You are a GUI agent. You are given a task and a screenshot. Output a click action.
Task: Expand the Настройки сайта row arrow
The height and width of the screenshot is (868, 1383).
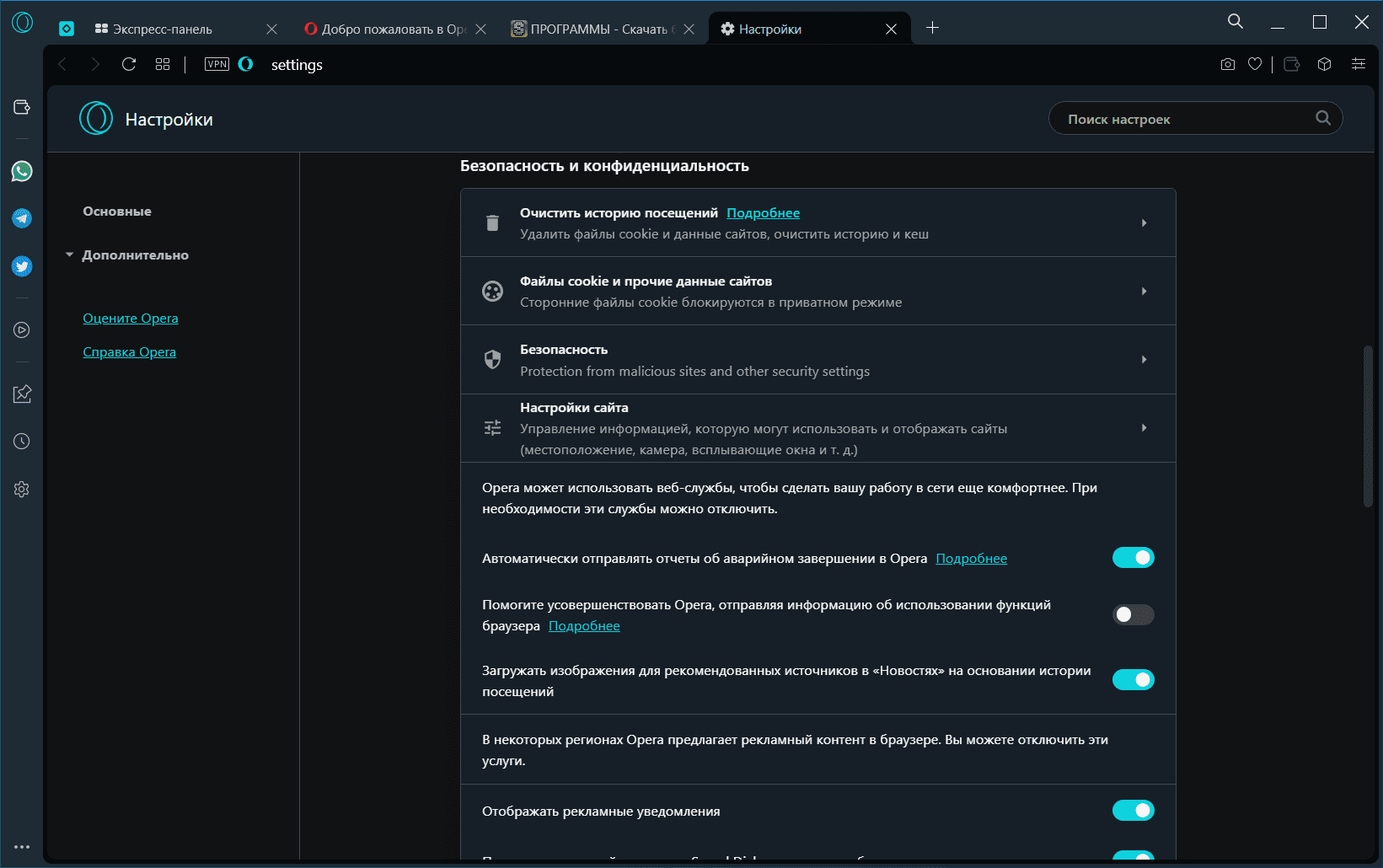click(x=1144, y=428)
